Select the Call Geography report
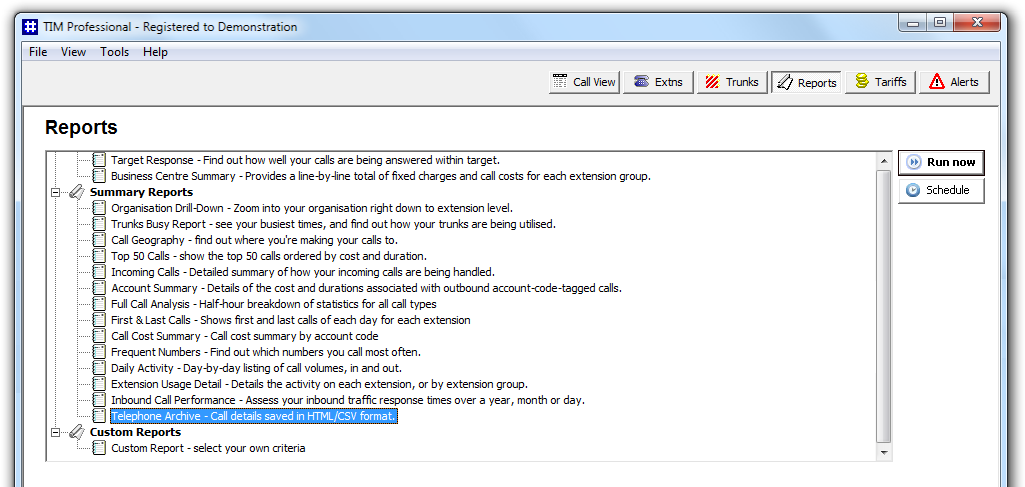The image size is (1025, 487). point(254,240)
